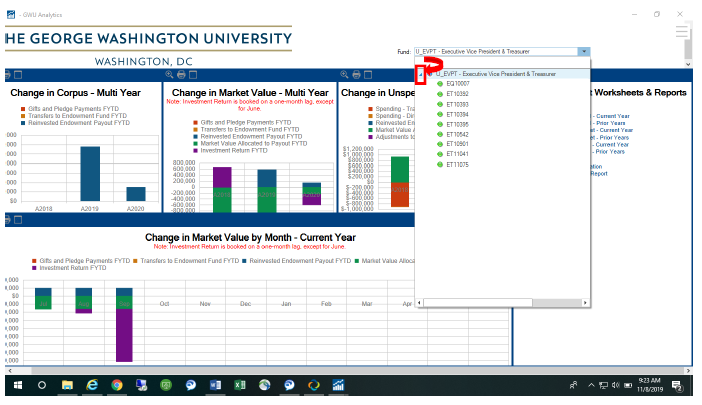Switch to GWU Analytics chart icon in the taskbar
702x405 pixels.
(x=338, y=385)
